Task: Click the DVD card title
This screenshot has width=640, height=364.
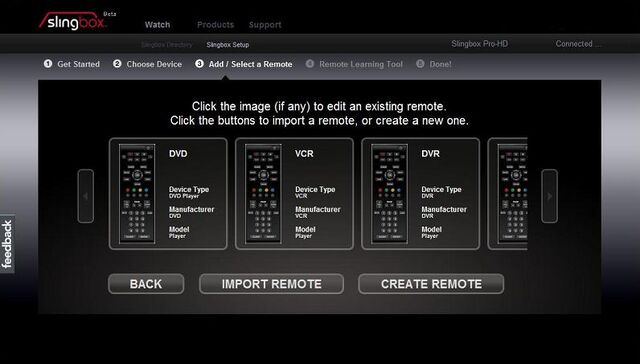Action: click(x=178, y=154)
